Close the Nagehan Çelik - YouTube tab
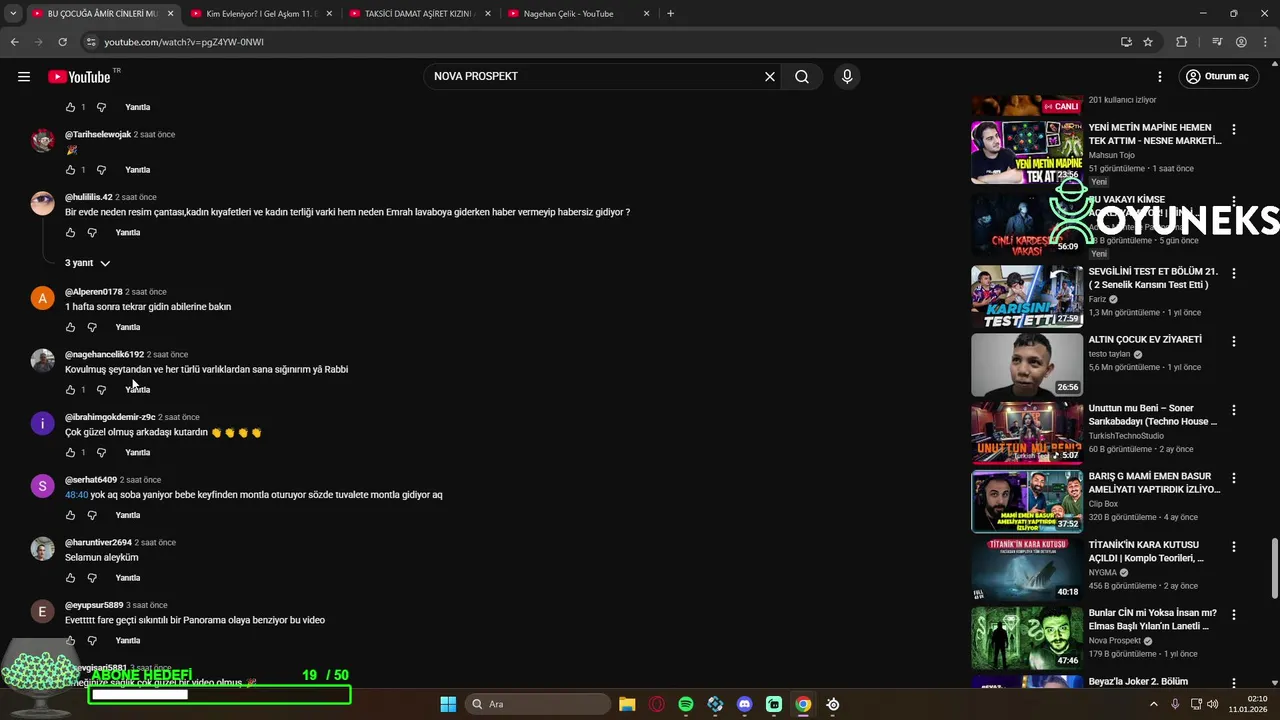 [646, 14]
